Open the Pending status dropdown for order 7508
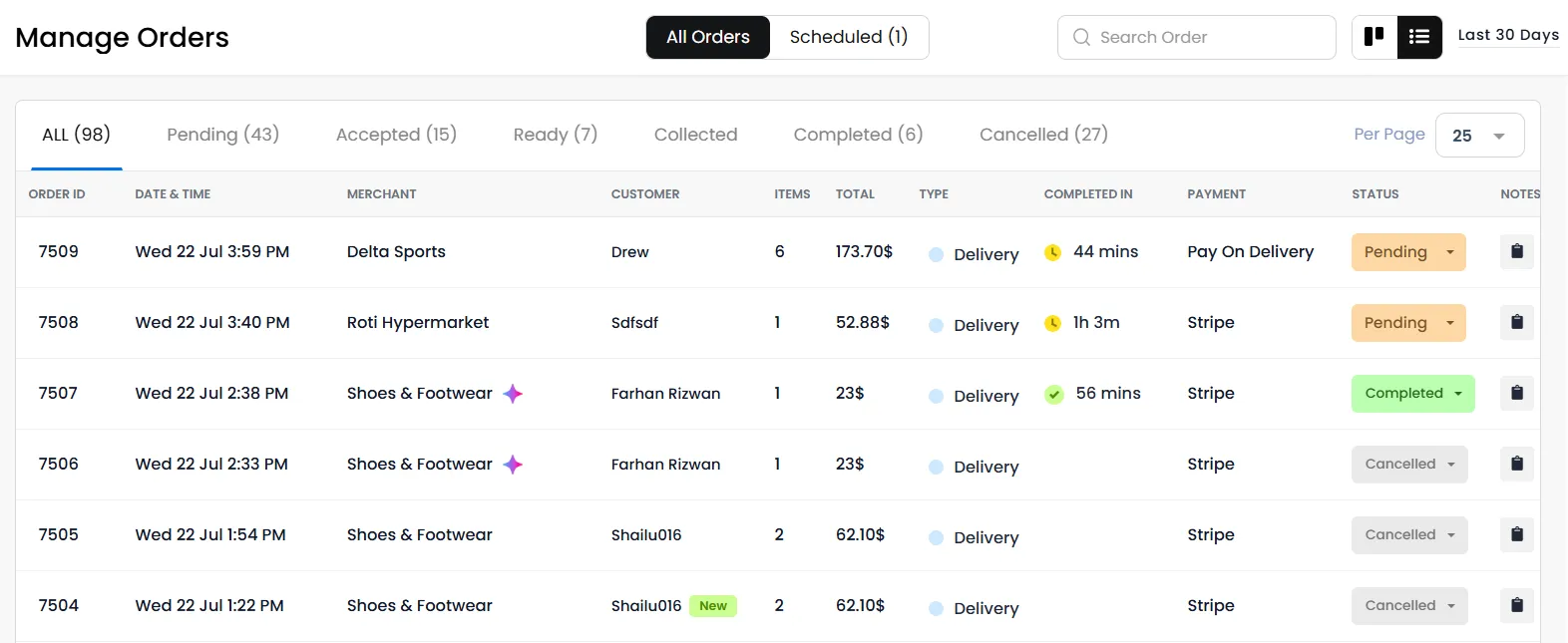The height and width of the screenshot is (643, 1568). [x=1408, y=323]
